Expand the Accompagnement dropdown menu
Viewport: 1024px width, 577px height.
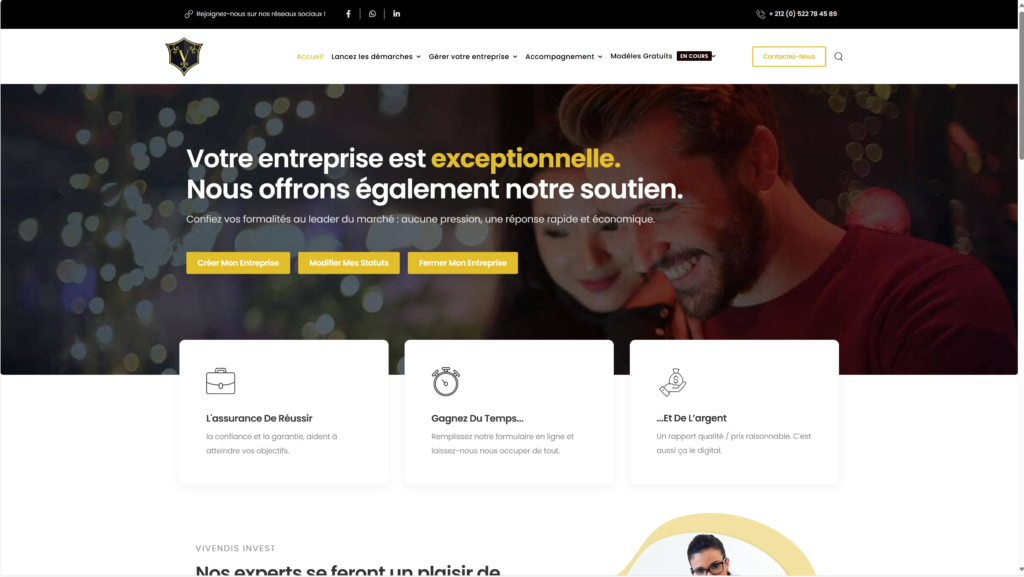[x=564, y=57]
